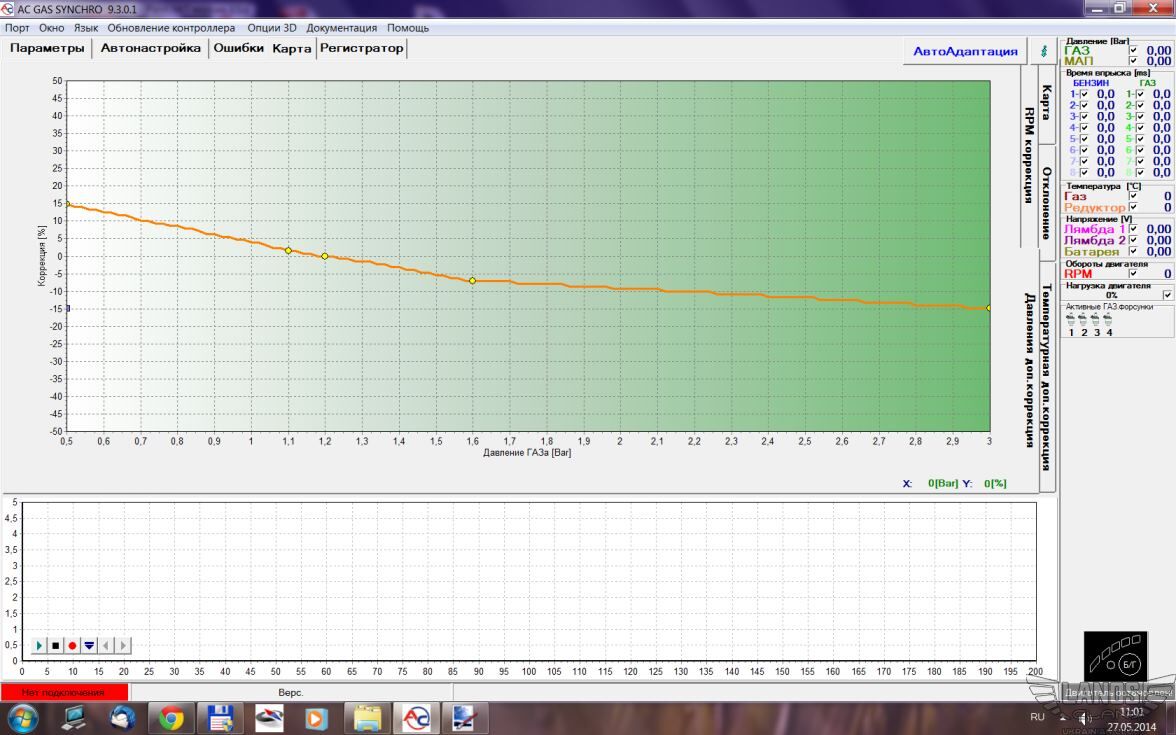Viewport: 1176px width, 735px height.
Task: Start recording with the red record button
Action: [x=72, y=646]
